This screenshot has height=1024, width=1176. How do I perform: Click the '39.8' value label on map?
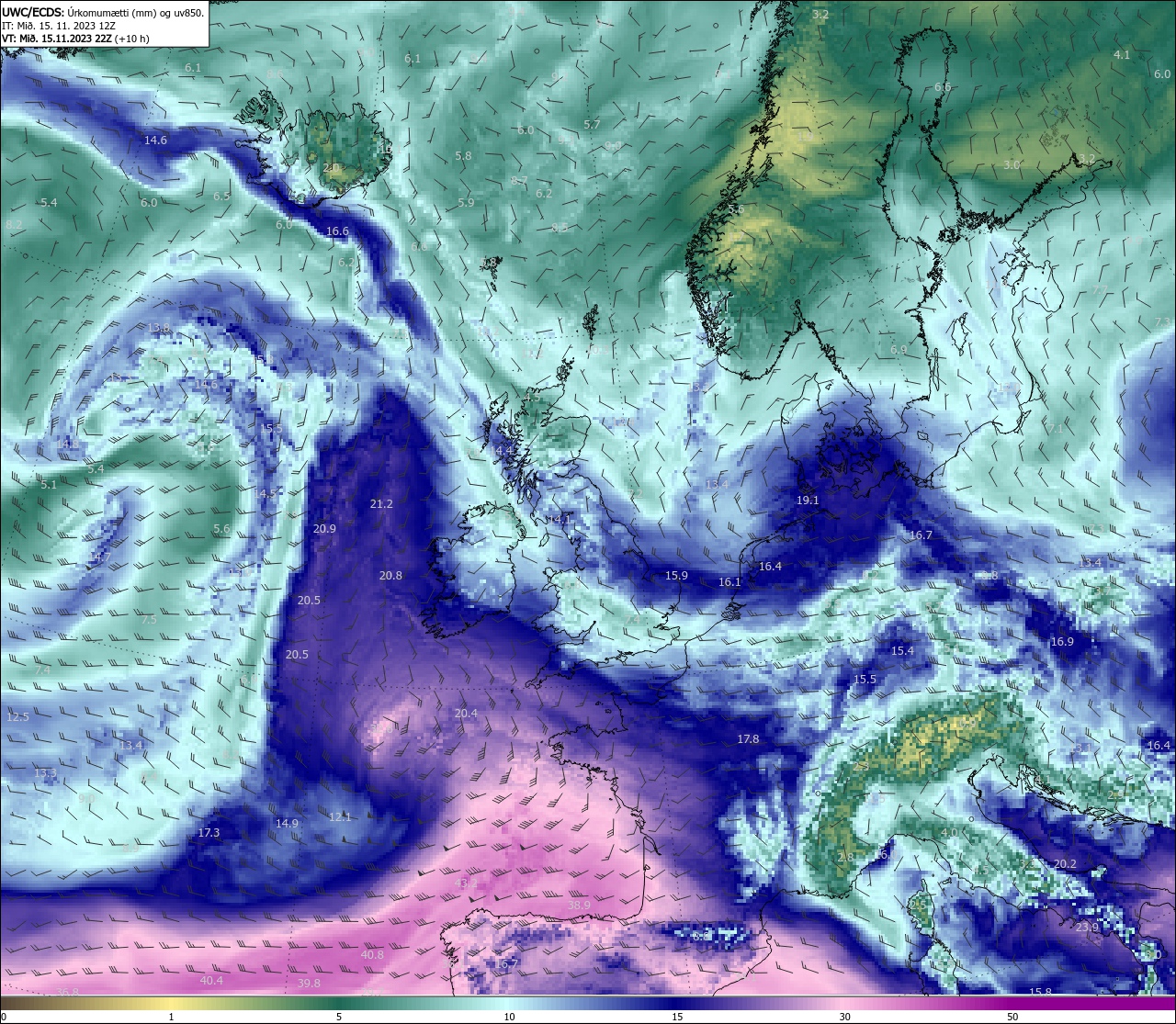309,984
